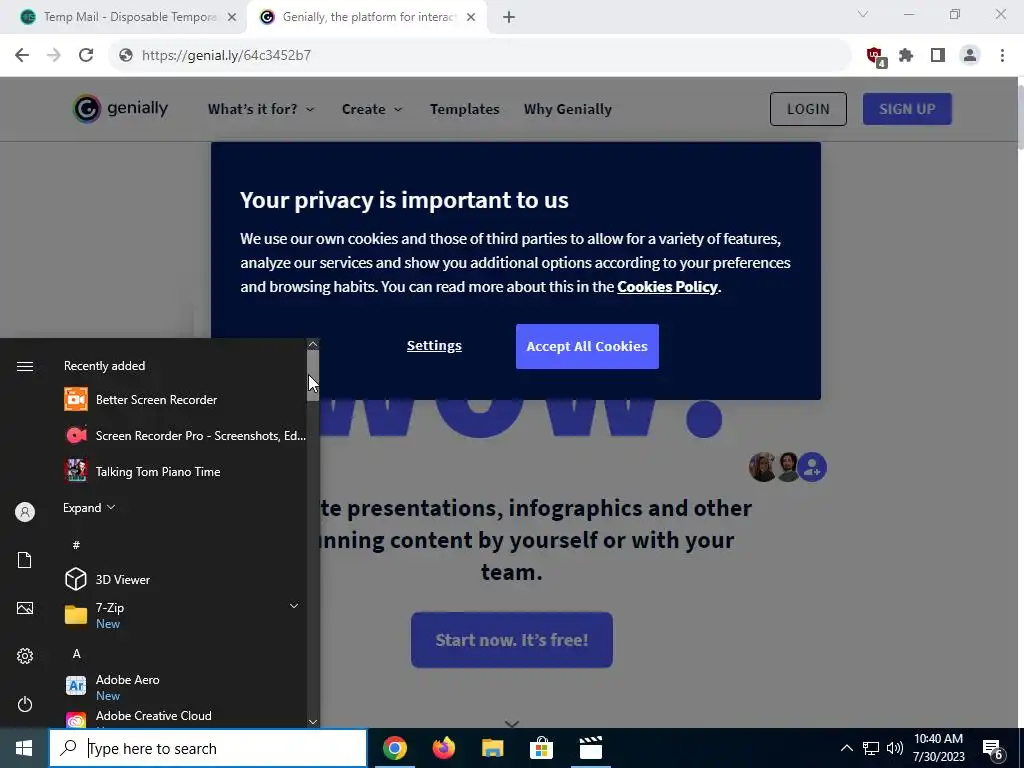Image resolution: width=1024 pixels, height=768 pixels.
Task: Click the Windows Start button
Action: 24,748
